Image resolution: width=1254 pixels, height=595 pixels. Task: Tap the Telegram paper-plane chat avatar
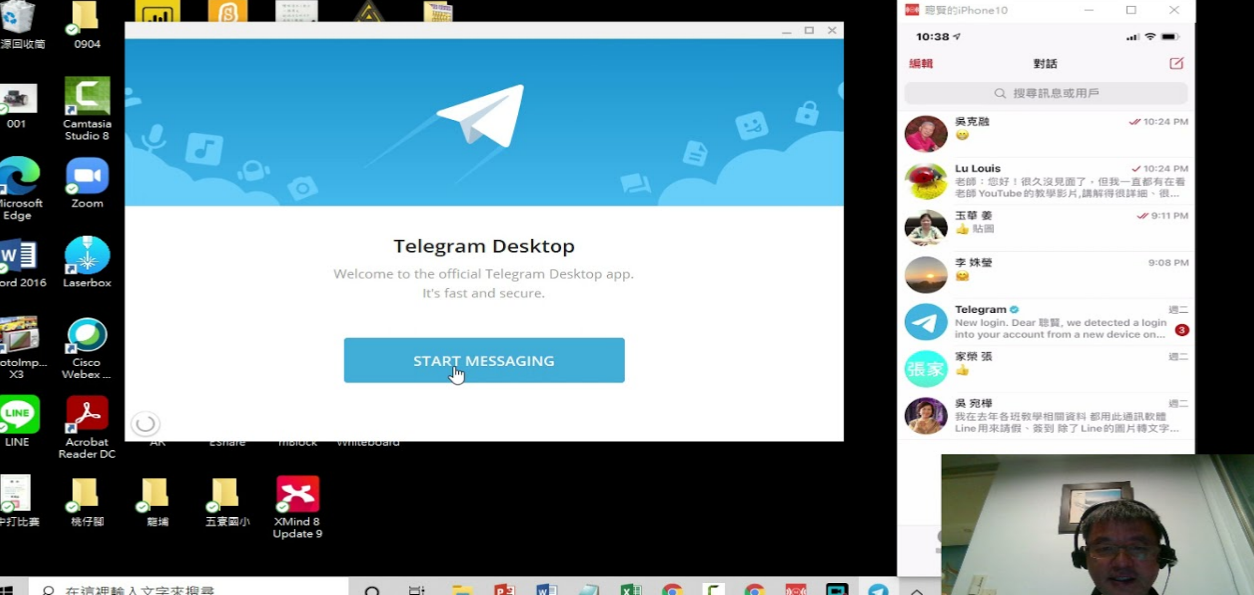tap(926, 322)
